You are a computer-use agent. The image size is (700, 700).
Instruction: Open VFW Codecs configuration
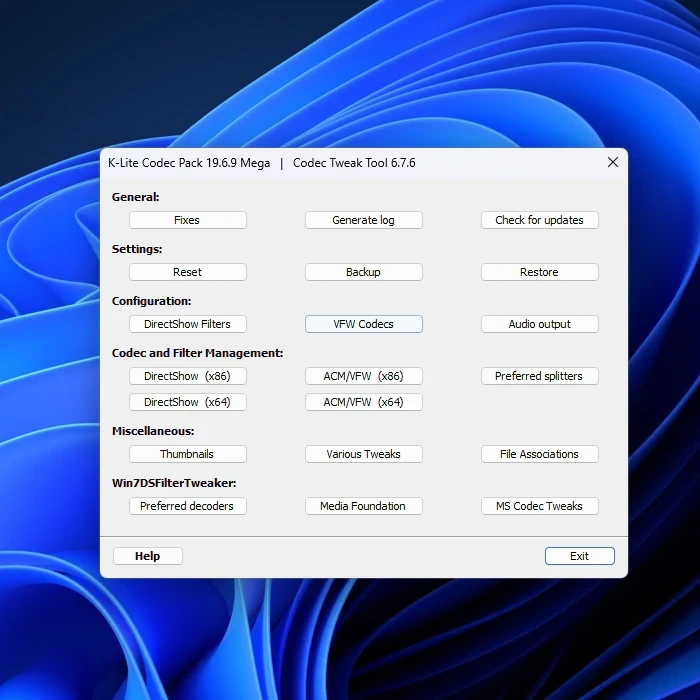[363, 324]
